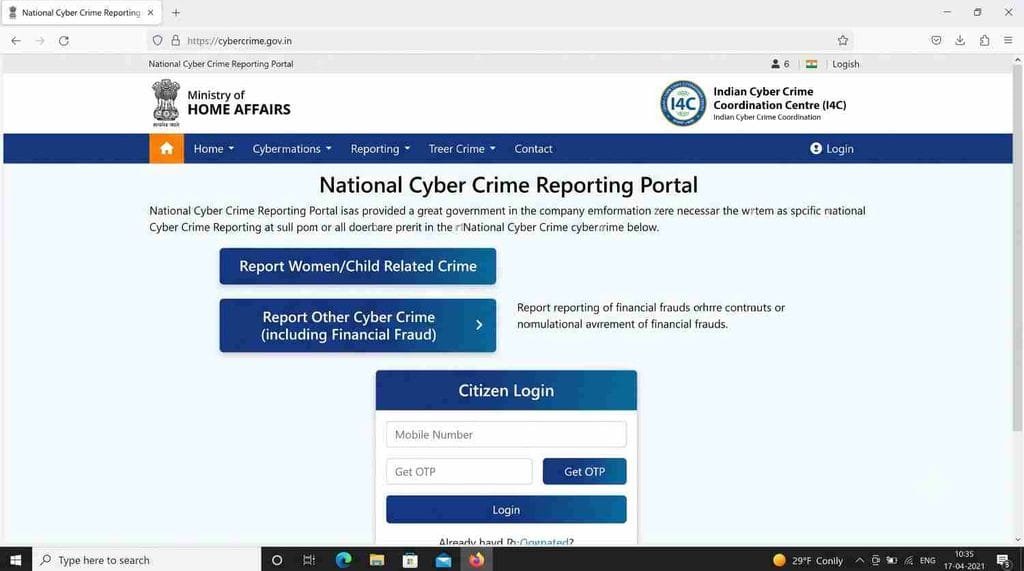Click Login in the blue navigation bar
The width and height of the screenshot is (1024, 571).
pyautogui.click(x=831, y=149)
